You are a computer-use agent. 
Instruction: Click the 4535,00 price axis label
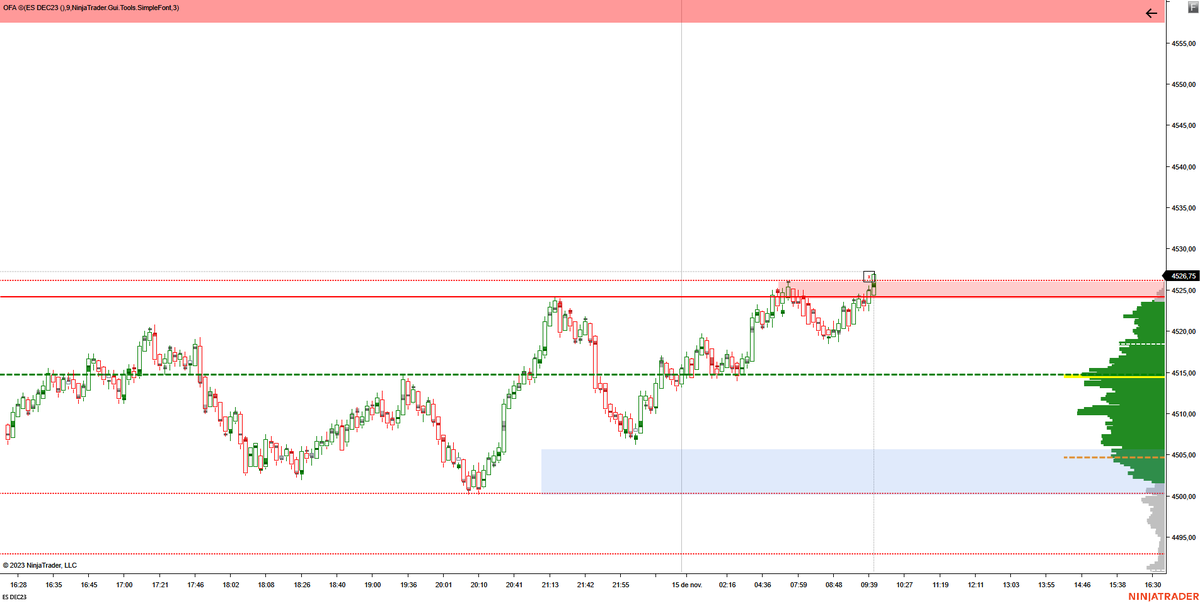(x=1182, y=208)
